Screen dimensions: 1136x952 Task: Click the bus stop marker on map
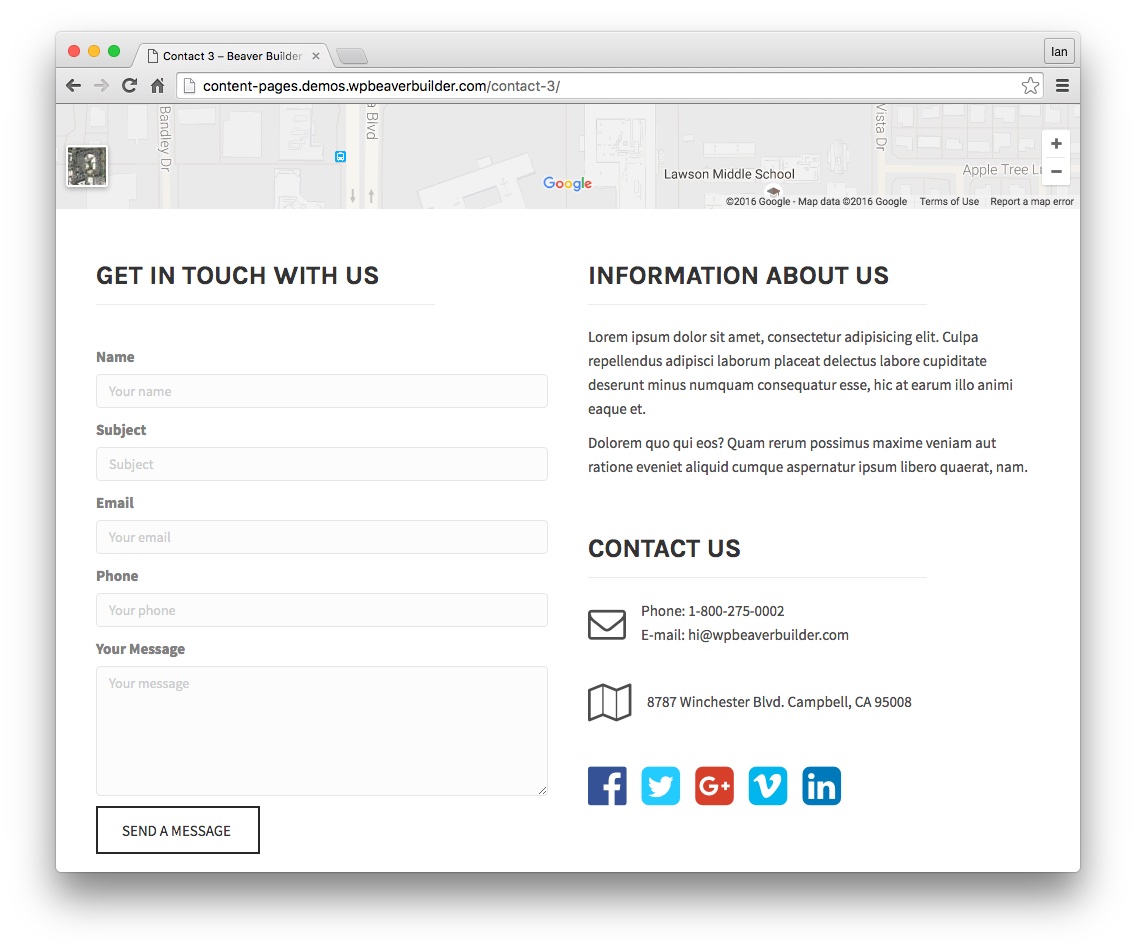(x=341, y=156)
